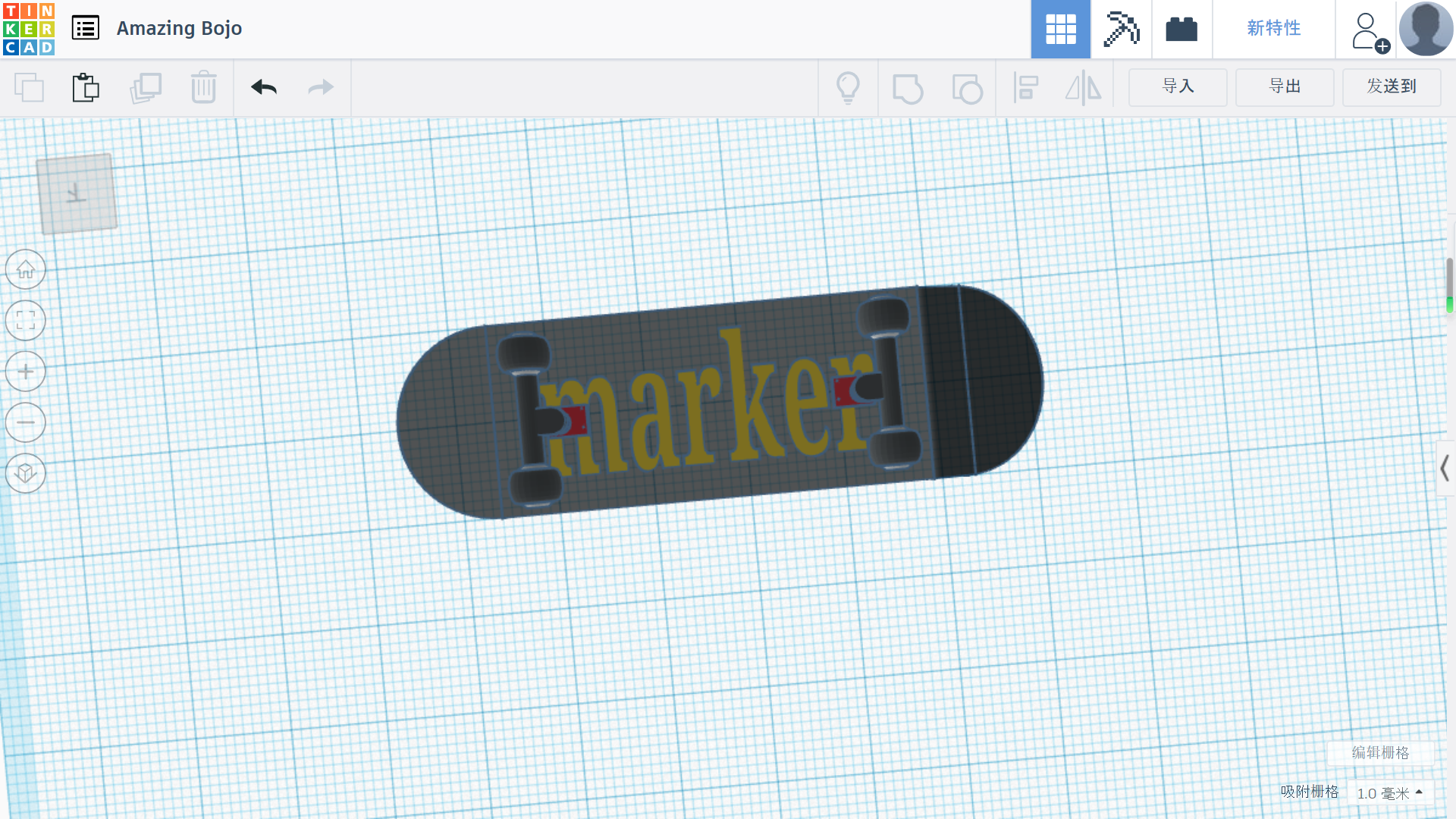Click the Ungroup shapes icon

[967, 88]
